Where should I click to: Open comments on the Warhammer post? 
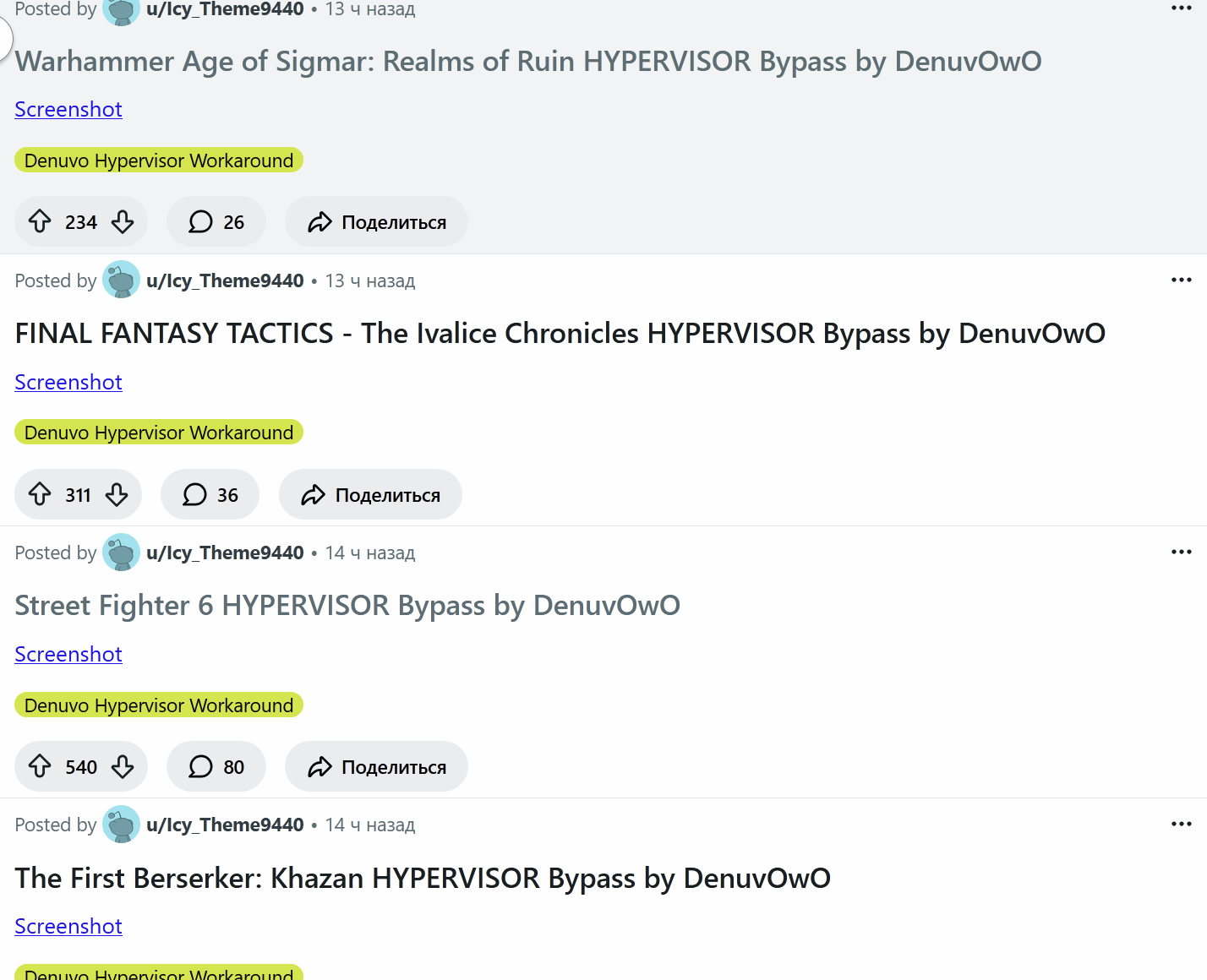[x=216, y=222]
